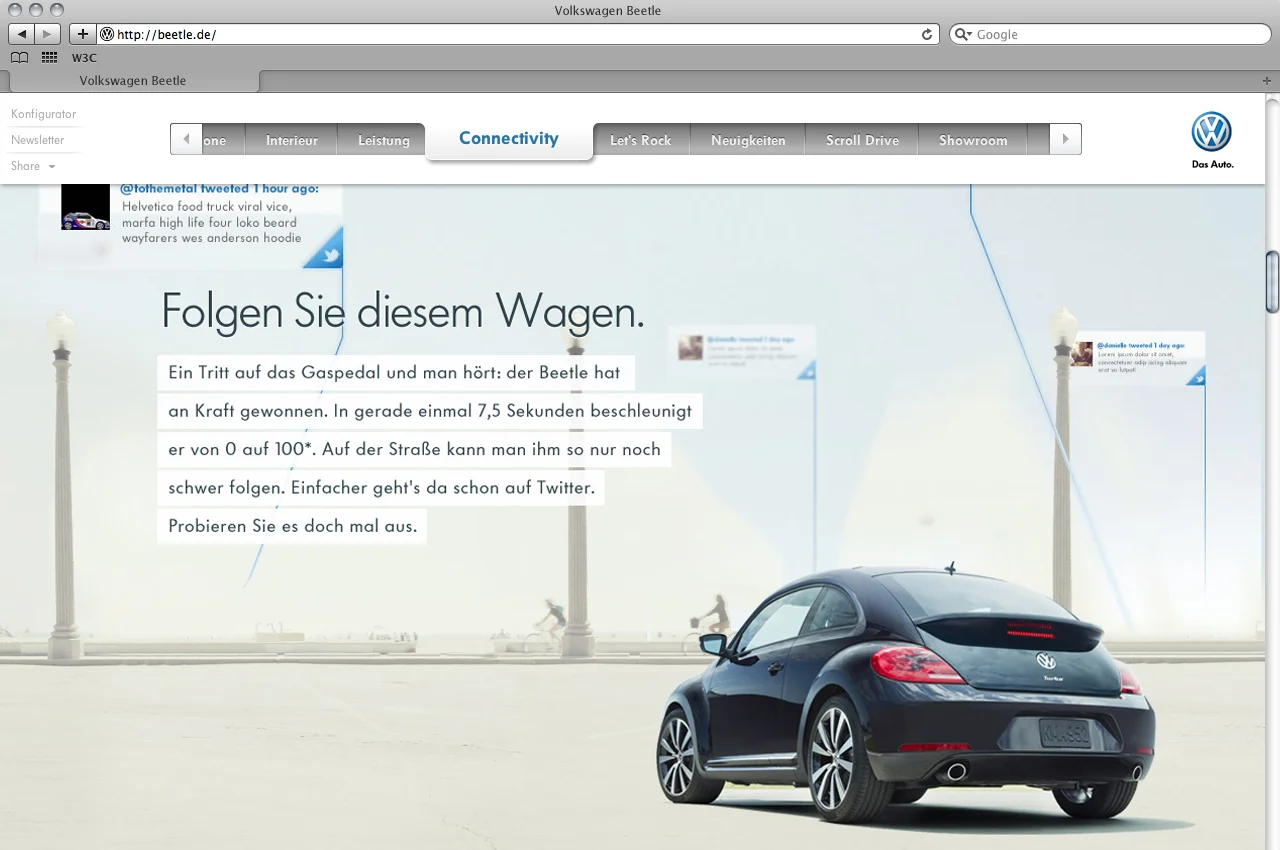Viewport: 1280px width, 850px height.
Task: Click the @danielle tweet avatar by the right lamppost
Action: click(1082, 353)
